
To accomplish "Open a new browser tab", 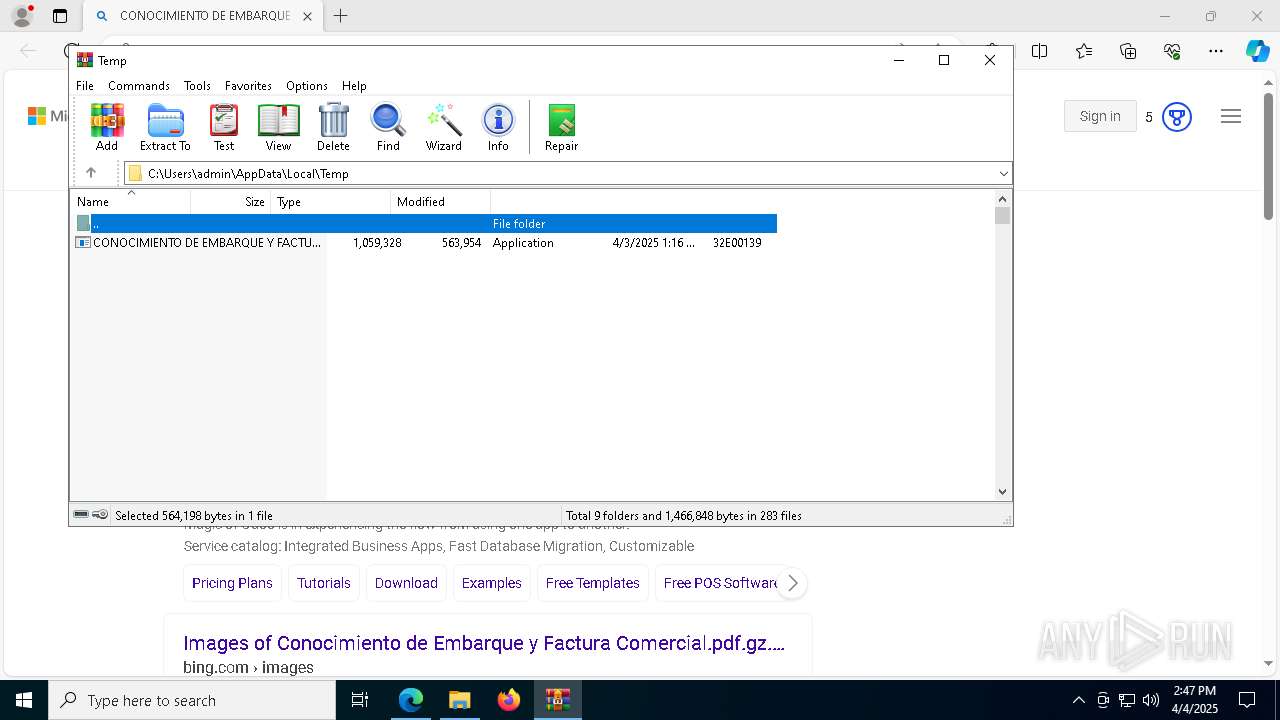I will pyautogui.click(x=341, y=16).
